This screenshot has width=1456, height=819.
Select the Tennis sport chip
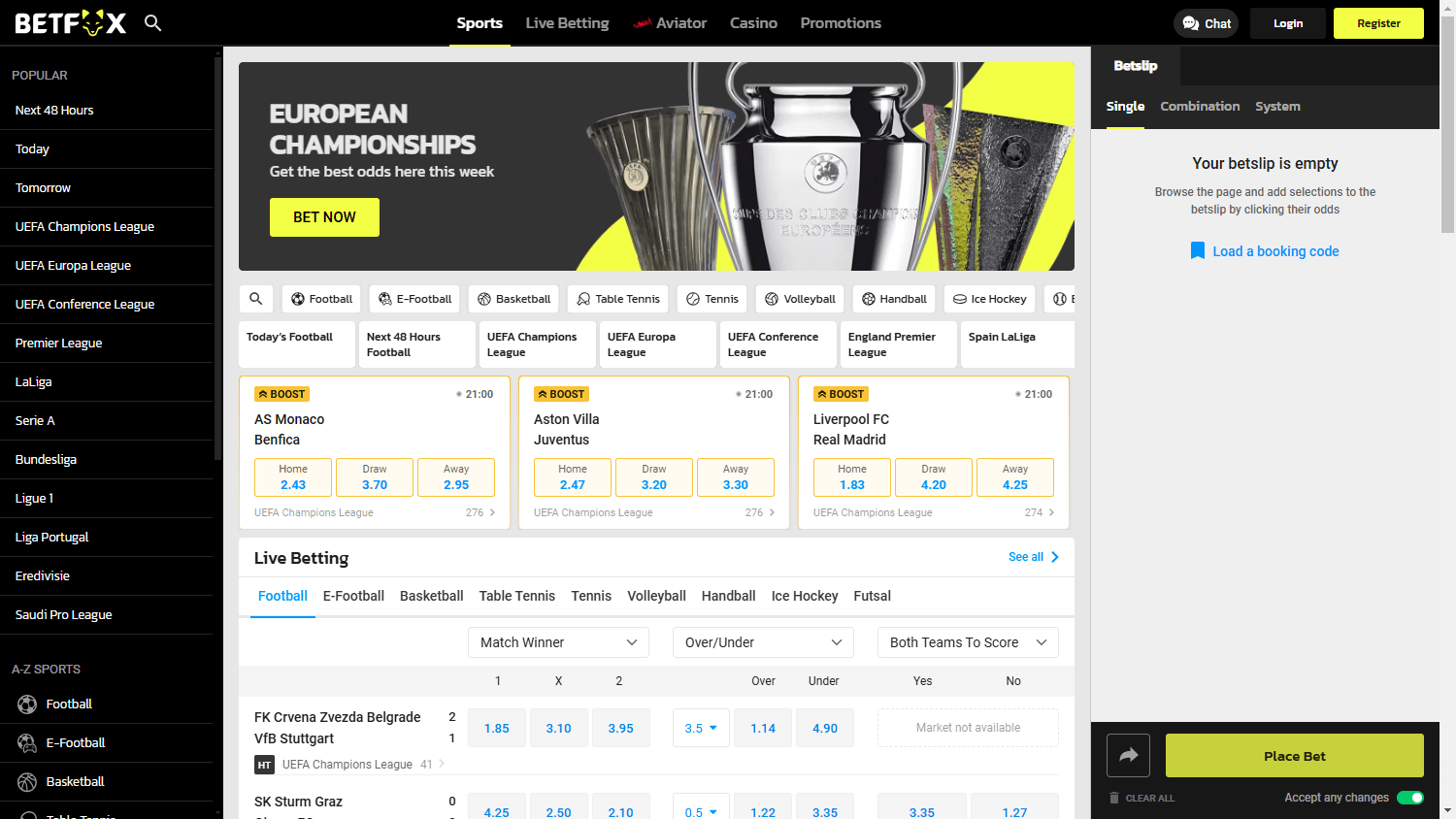712,299
